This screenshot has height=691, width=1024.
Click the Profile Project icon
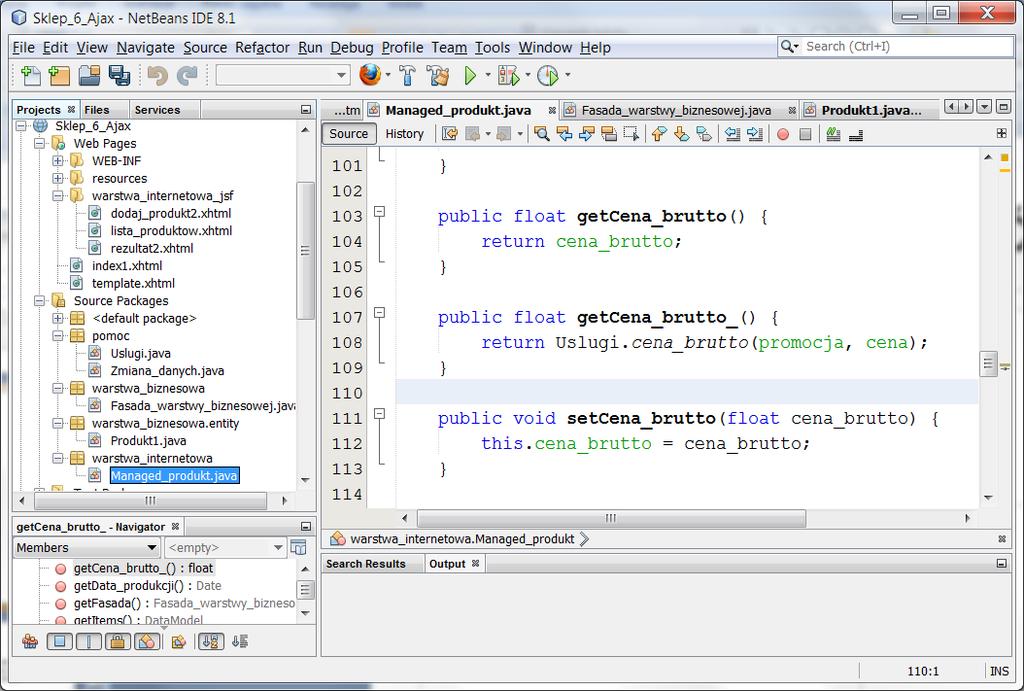tap(548, 76)
